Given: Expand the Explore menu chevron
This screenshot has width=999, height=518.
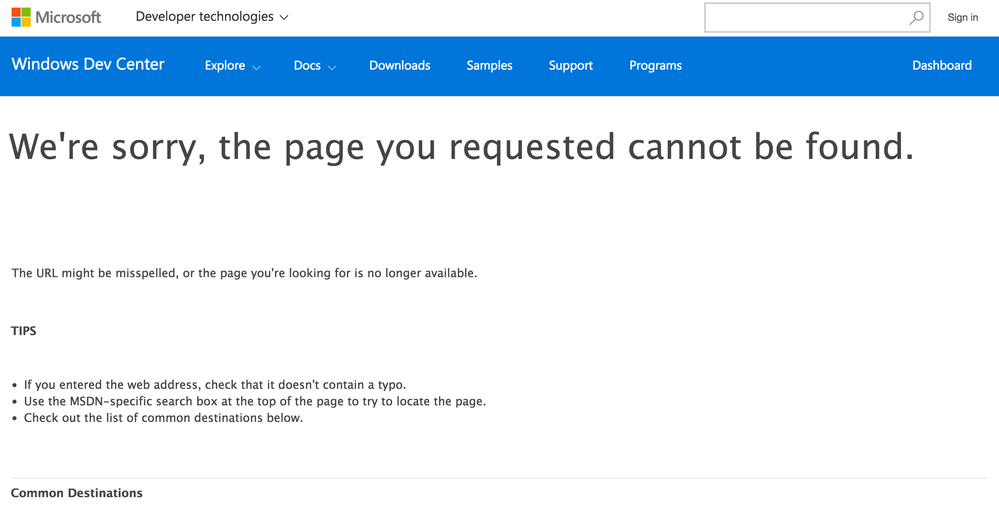Looking at the screenshot, I should point(257,67).
